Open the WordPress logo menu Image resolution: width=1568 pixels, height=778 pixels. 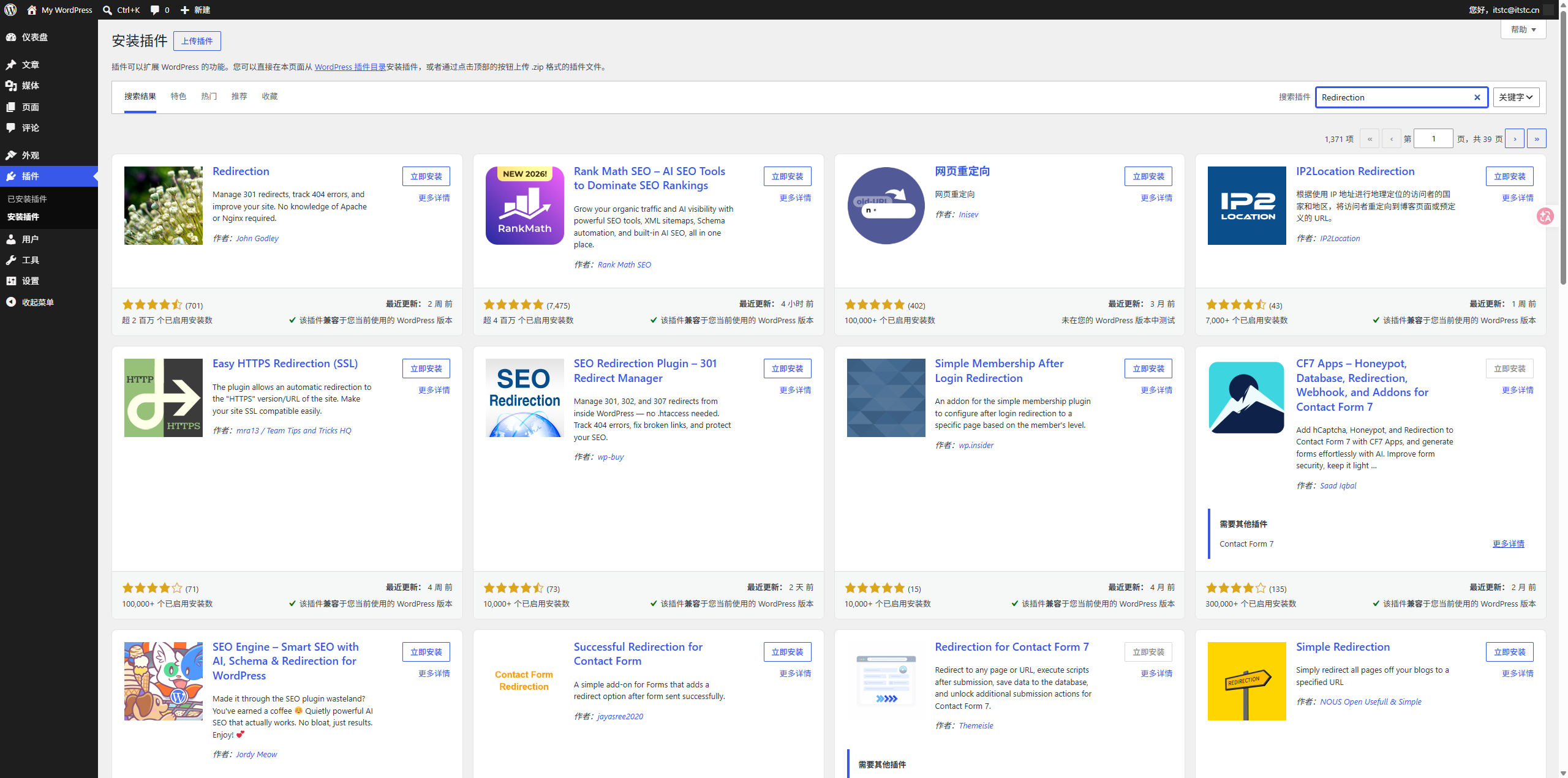[x=10, y=10]
